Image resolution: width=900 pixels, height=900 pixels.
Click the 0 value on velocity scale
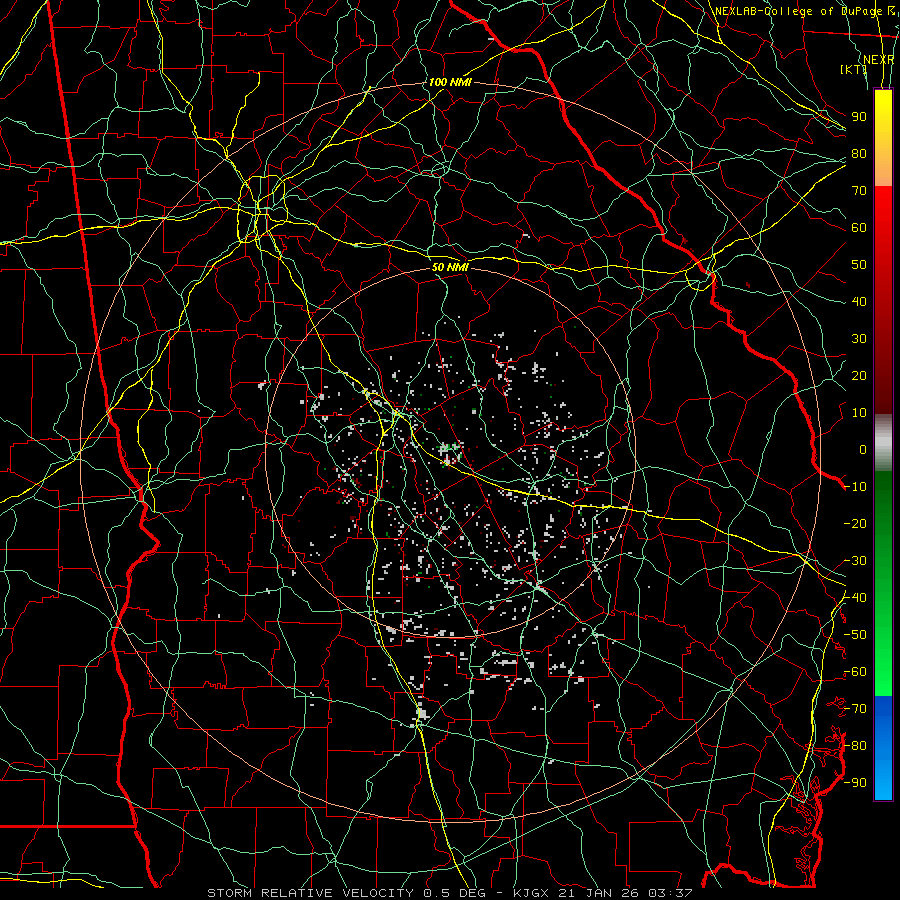863,450
